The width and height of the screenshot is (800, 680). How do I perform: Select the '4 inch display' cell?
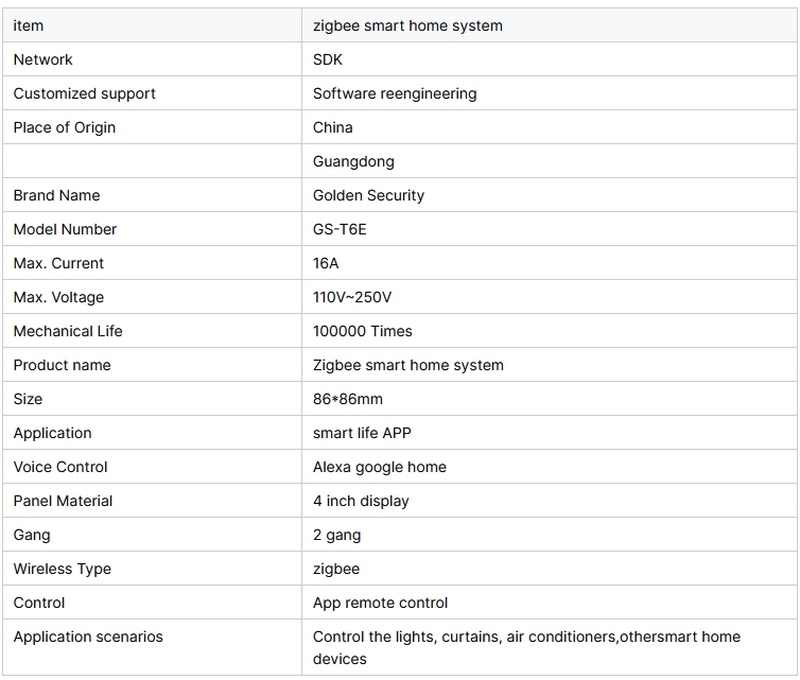click(360, 501)
